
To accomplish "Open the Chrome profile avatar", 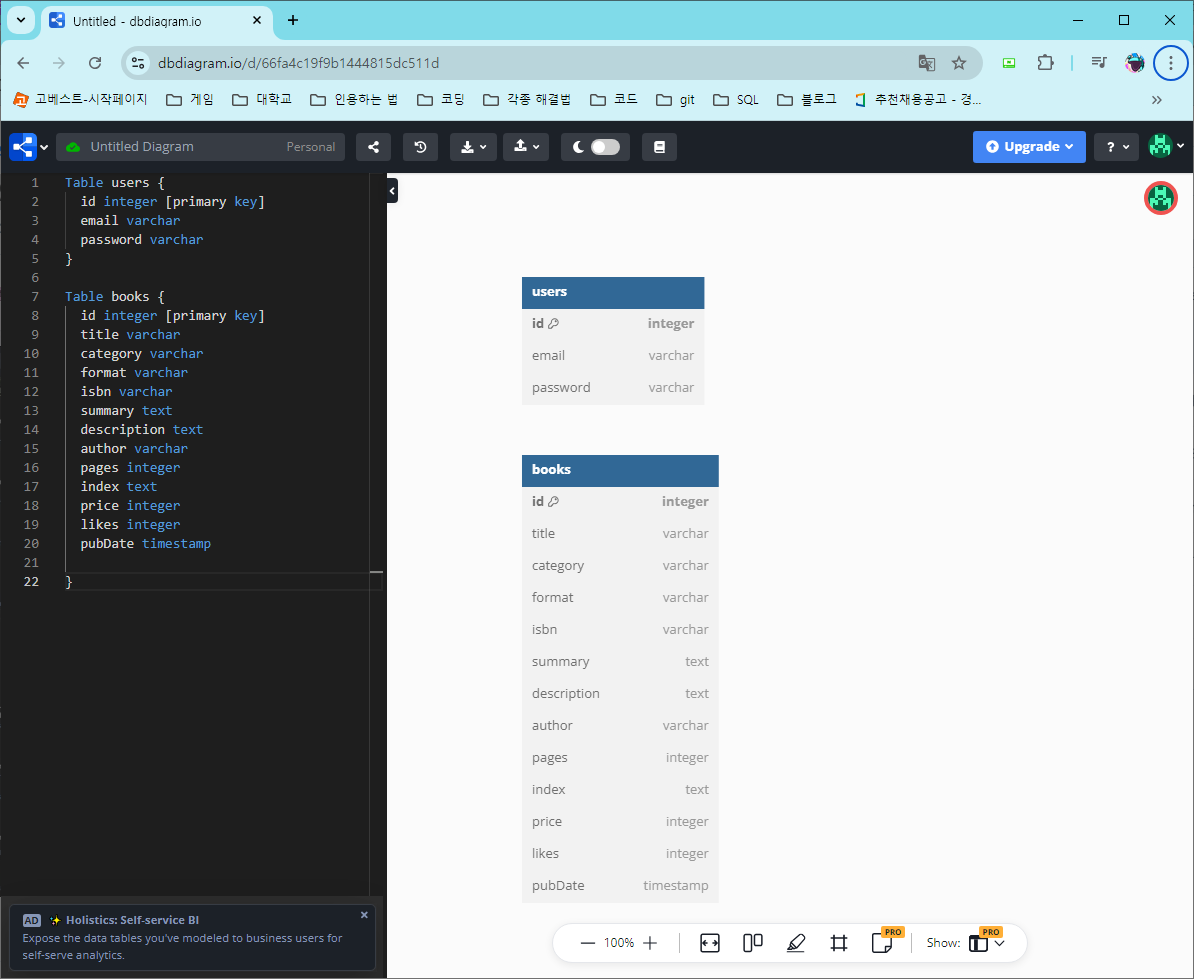I will (x=1135, y=63).
